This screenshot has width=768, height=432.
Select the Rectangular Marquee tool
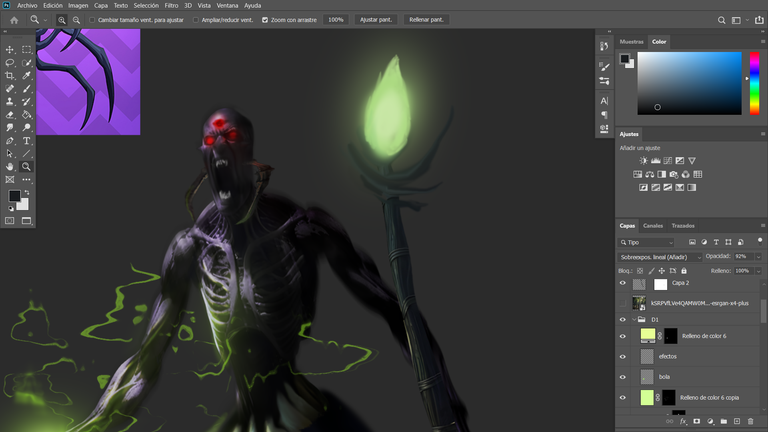pyautogui.click(x=26, y=49)
